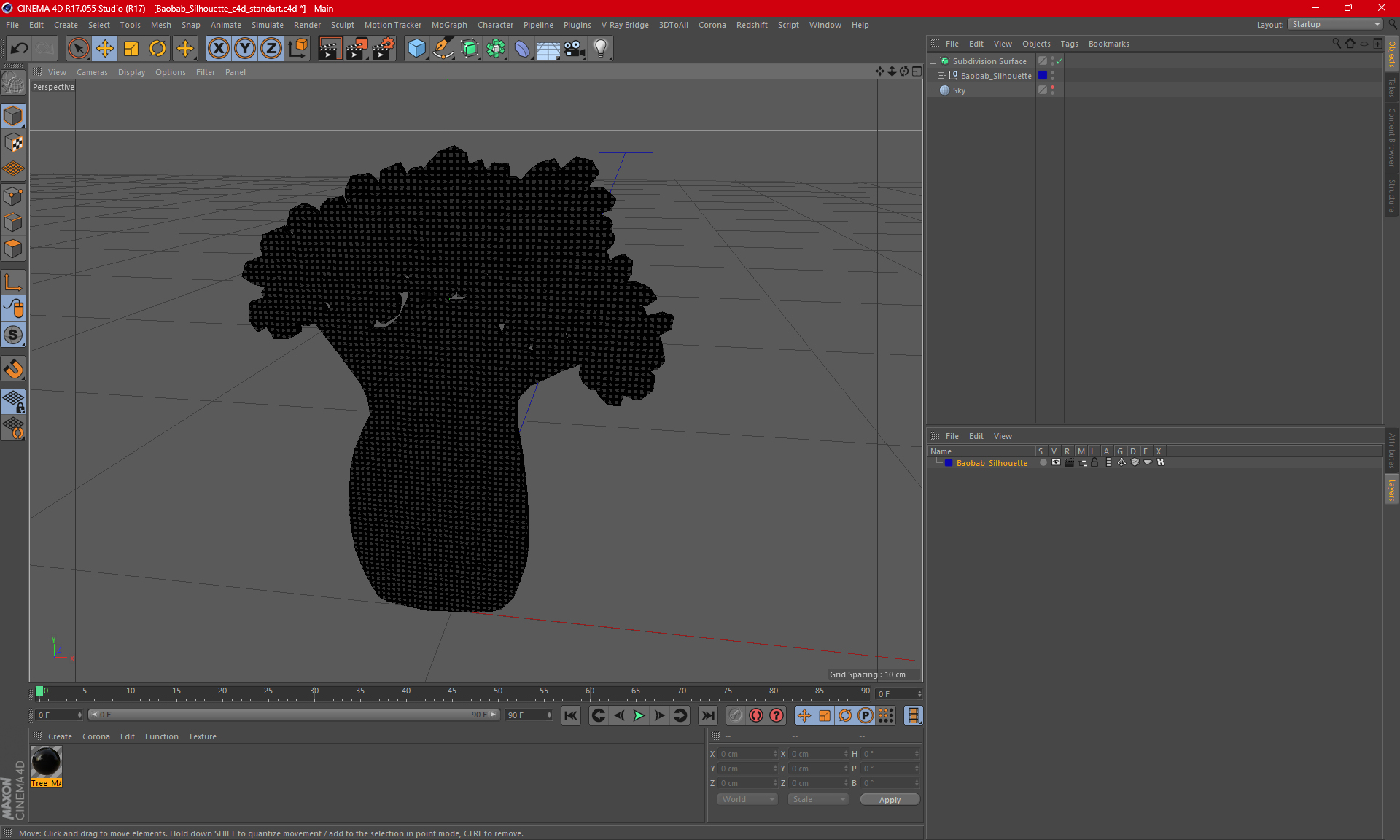Select the Tree_MAT material thumbnail

click(x=46, y=763)
